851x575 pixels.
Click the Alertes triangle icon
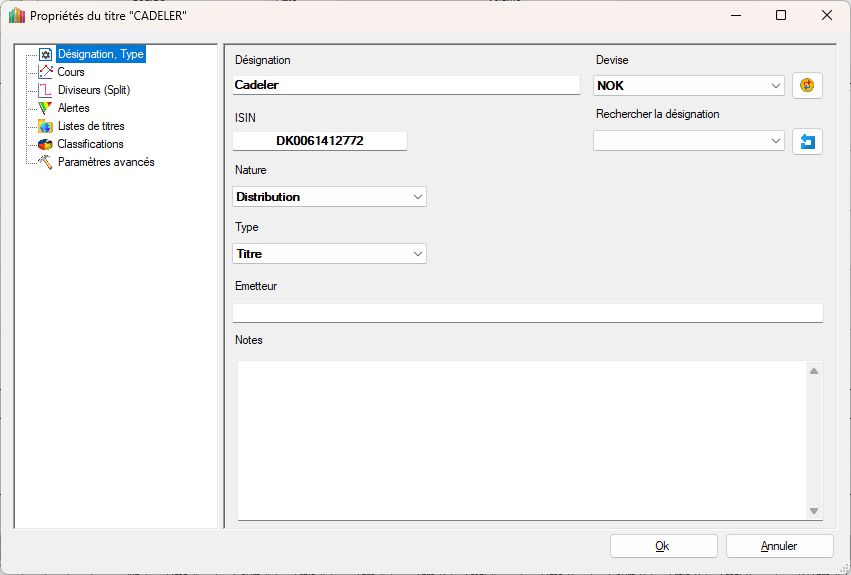(x=45, y=108)
